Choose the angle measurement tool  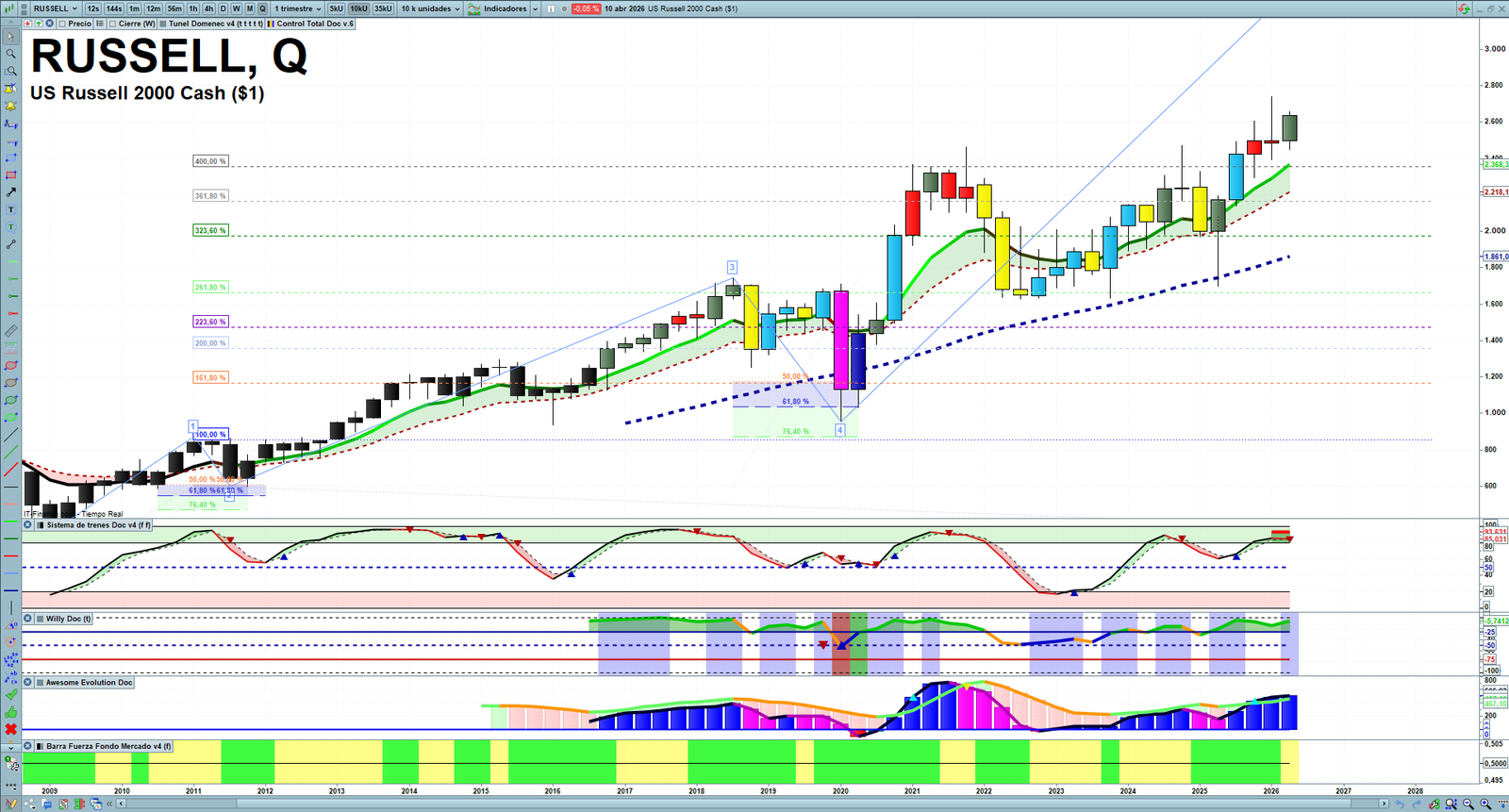coord(10,625)
